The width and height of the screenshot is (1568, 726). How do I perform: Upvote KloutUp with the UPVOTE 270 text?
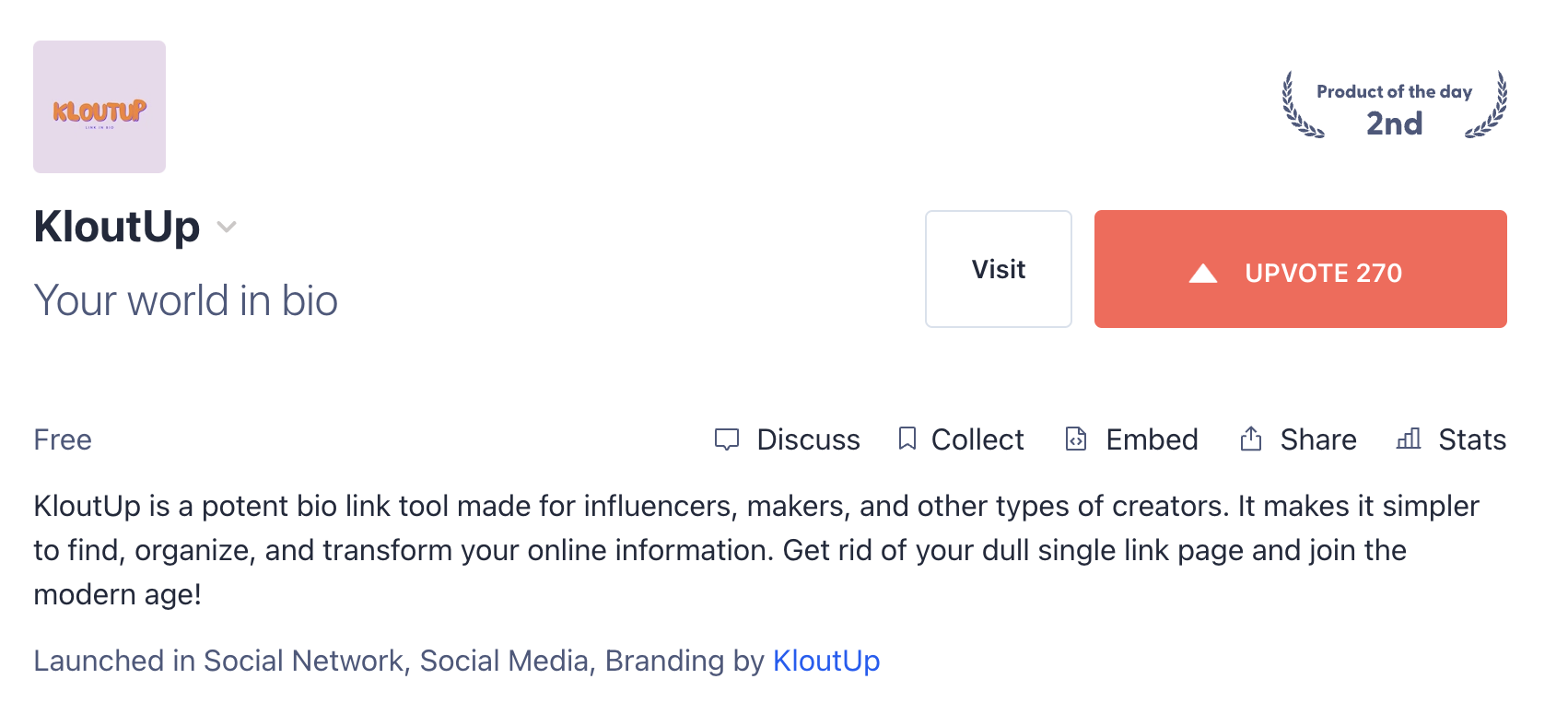(1323, 273)
